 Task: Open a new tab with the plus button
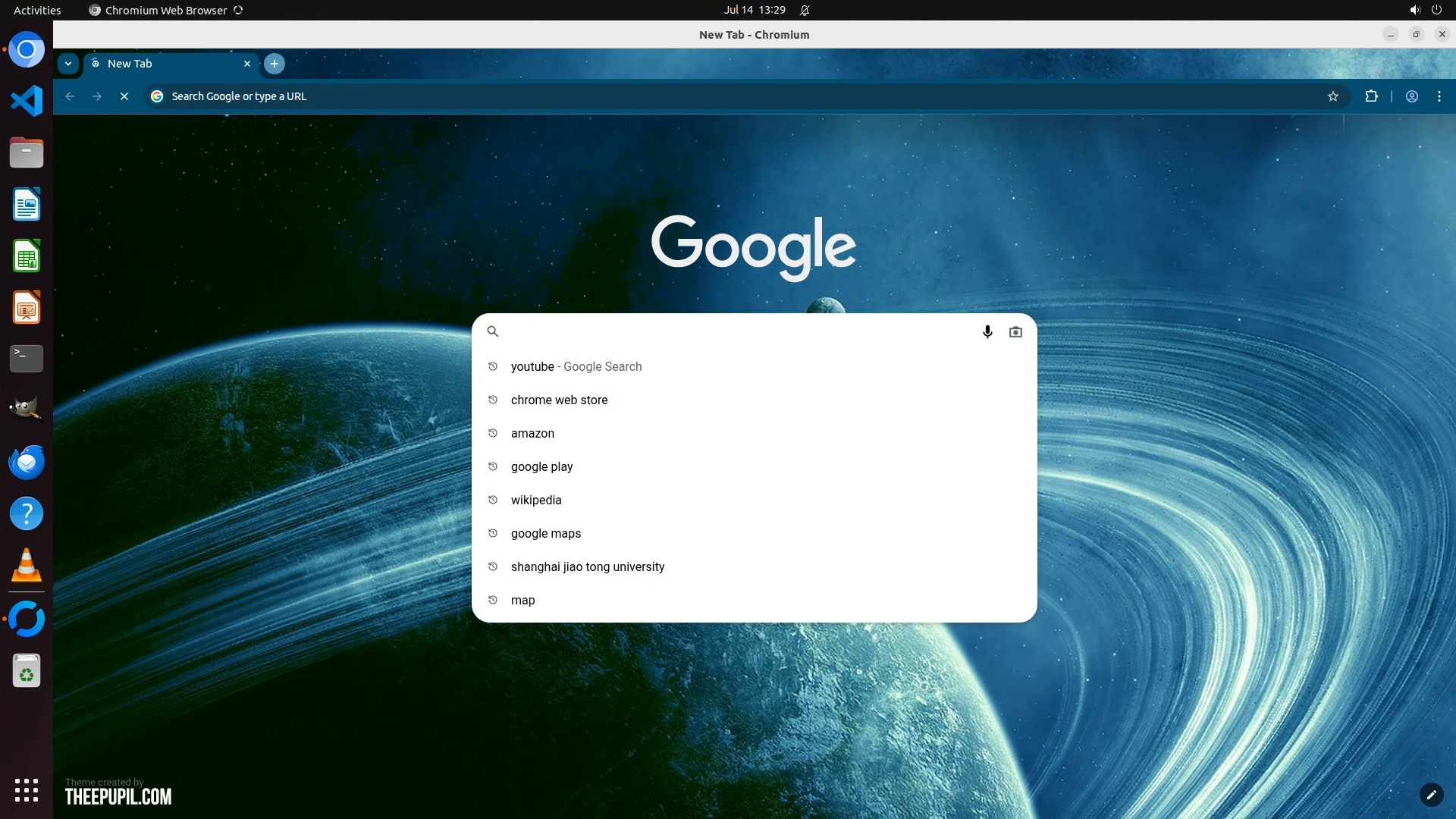pyautogui.click(x=275, y=64)
